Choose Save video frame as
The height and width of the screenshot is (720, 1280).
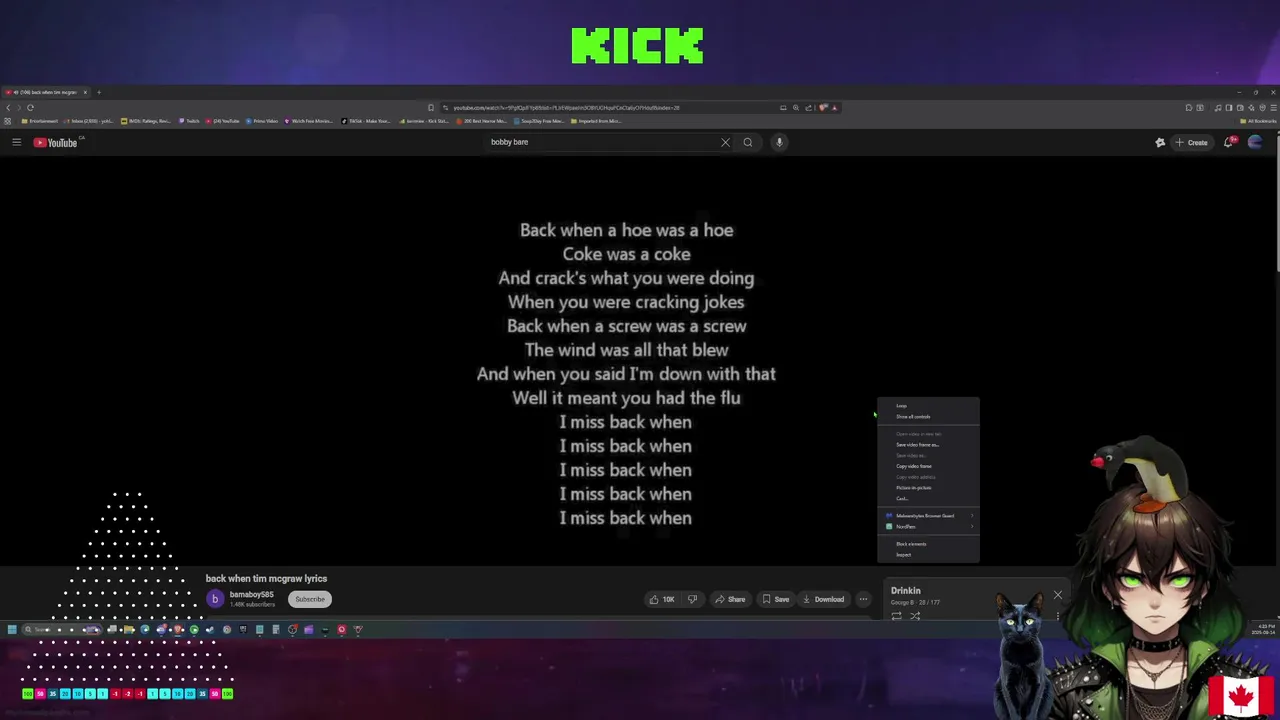pyautogui.click(x=928, y=445)
